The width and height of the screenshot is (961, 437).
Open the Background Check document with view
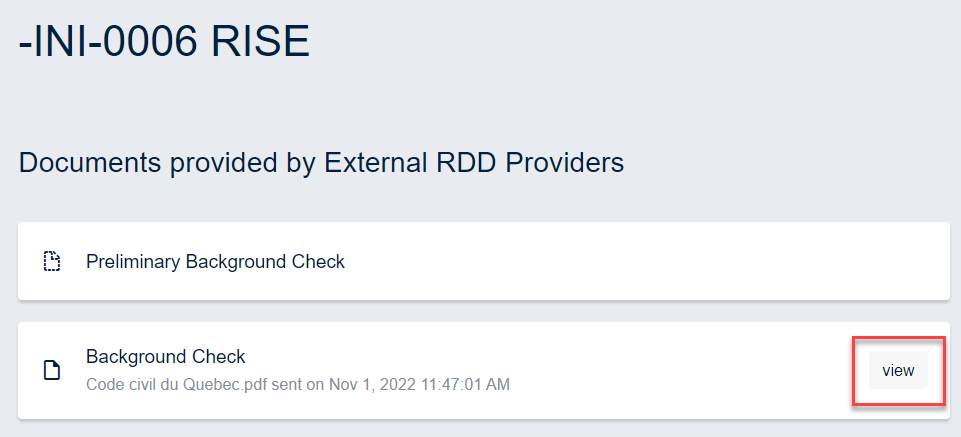click(897, 371)
